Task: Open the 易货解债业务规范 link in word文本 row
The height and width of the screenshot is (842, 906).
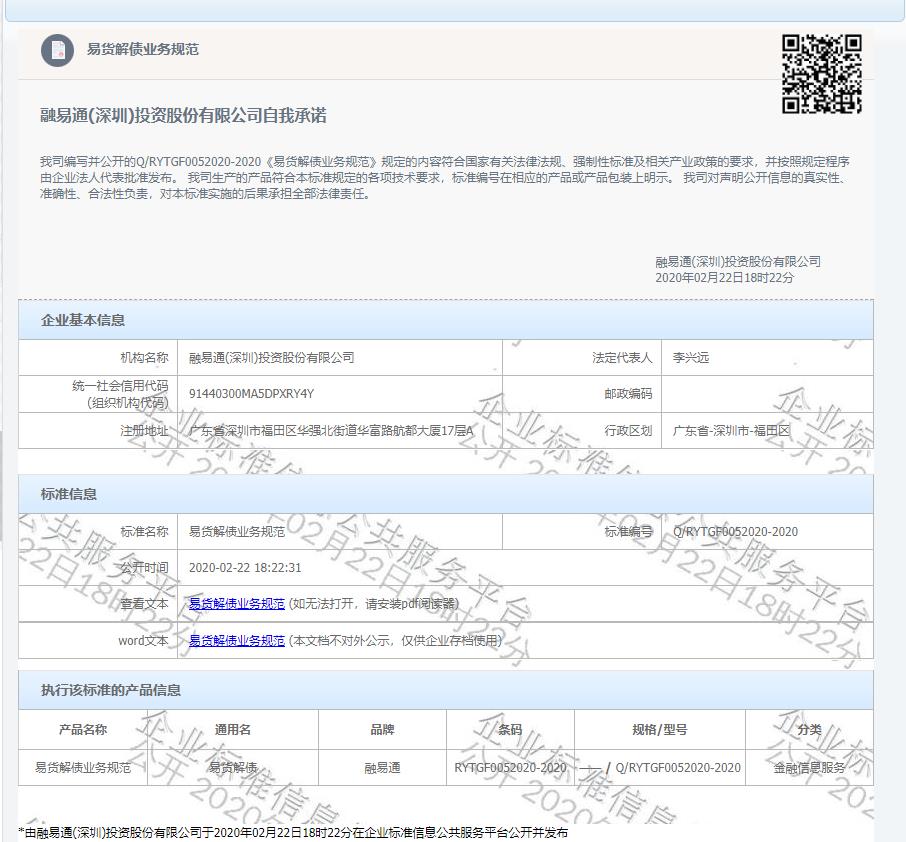Action: pyautogui.click(x=237, y=640)
